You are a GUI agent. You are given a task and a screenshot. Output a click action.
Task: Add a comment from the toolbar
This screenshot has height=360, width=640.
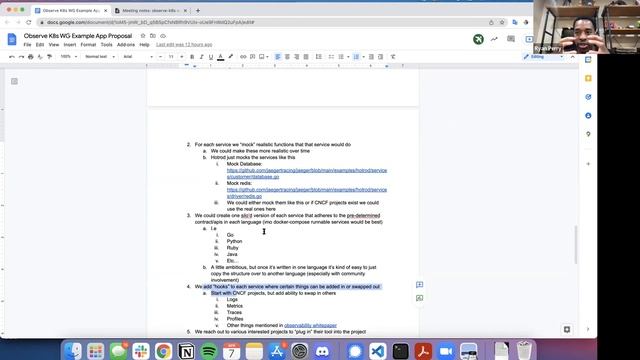(252, 57)
